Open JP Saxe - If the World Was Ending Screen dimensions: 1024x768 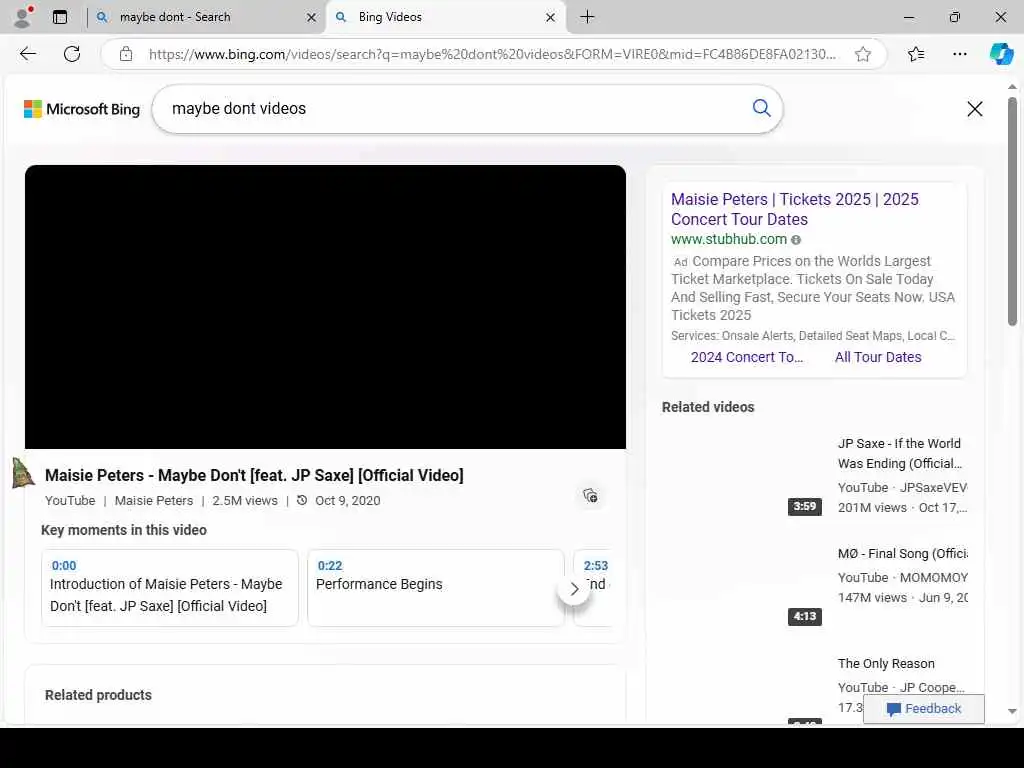pyautogui.click(x=900, y=453)
